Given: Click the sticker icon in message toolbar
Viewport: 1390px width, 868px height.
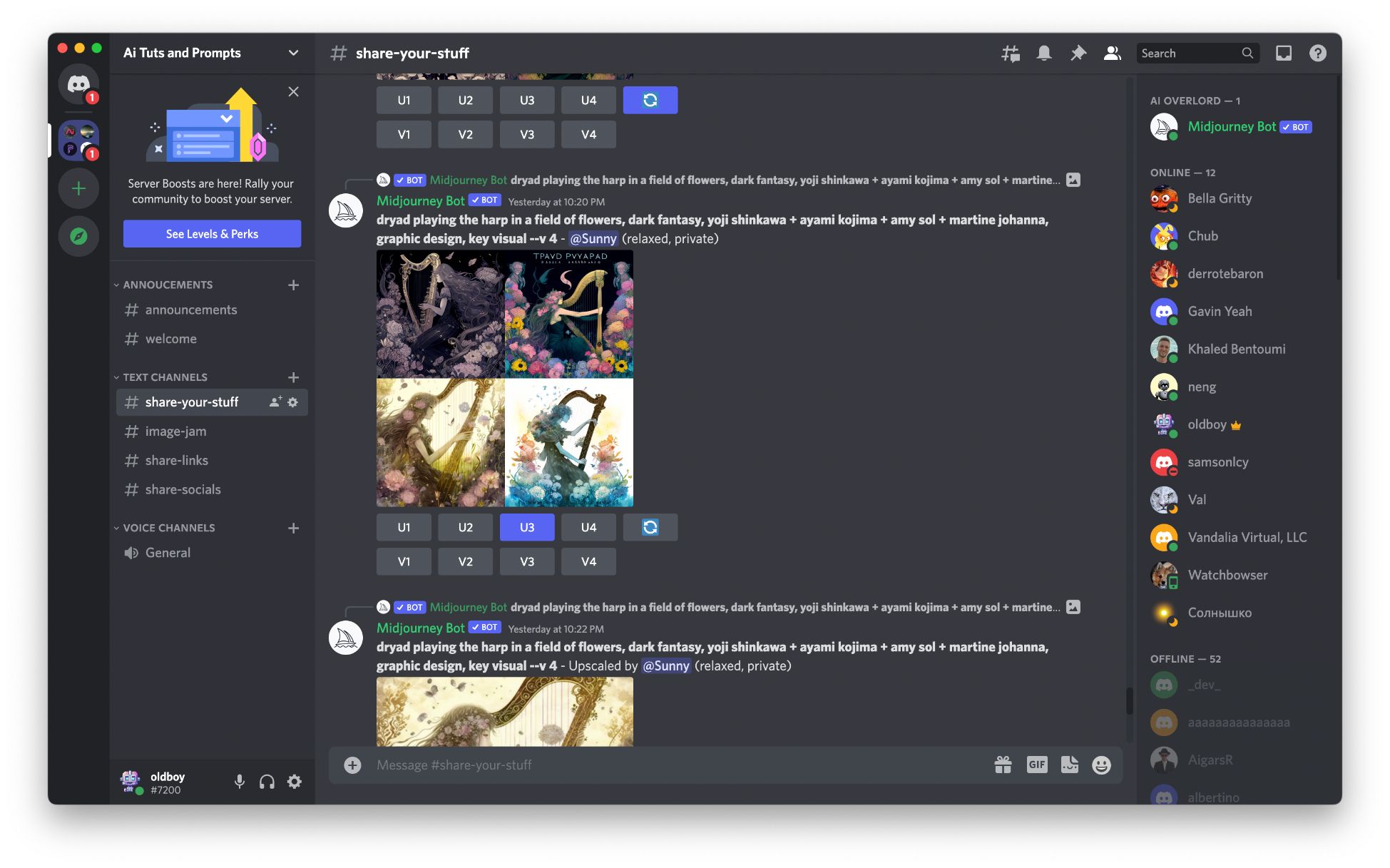Looking at the screenshot, I should 1068,764.
